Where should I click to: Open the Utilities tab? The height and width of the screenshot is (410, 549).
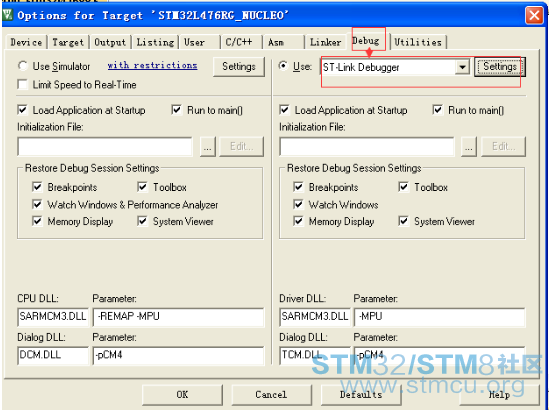point(418,42)
